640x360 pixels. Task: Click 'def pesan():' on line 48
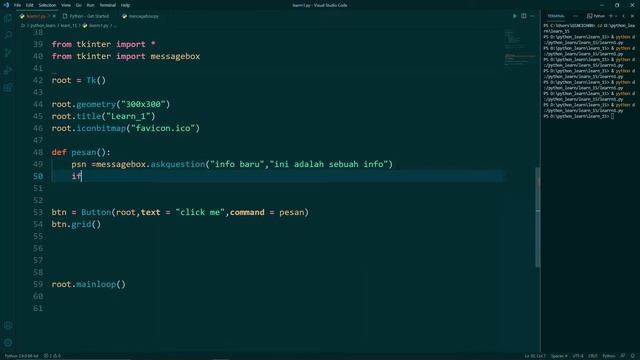point(81,152)
